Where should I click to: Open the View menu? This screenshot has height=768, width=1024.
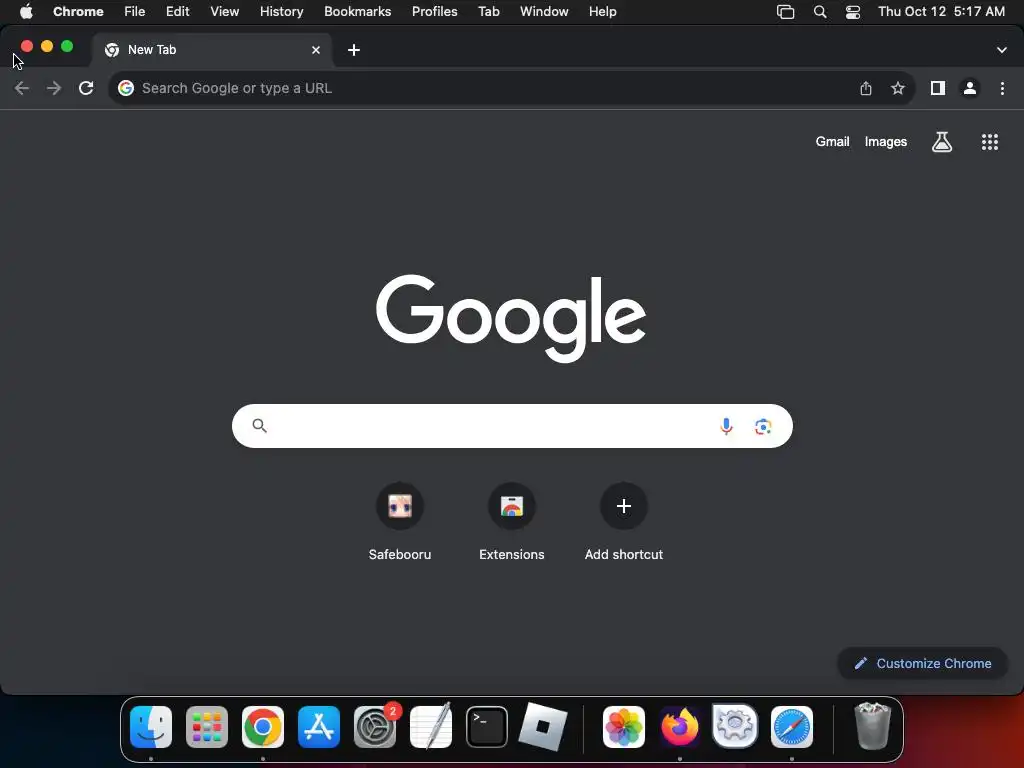pyautogui.click(x=224, y=12)
